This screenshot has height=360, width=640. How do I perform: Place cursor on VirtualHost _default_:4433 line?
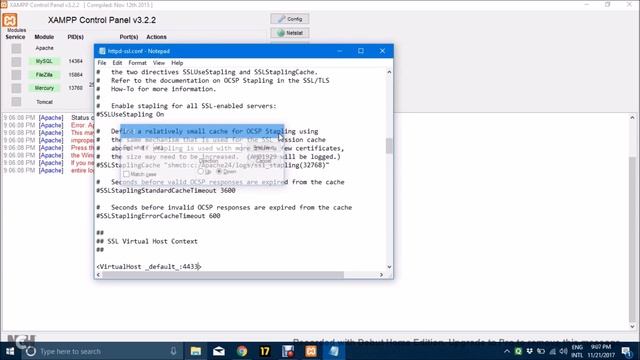tap(149, 267)
